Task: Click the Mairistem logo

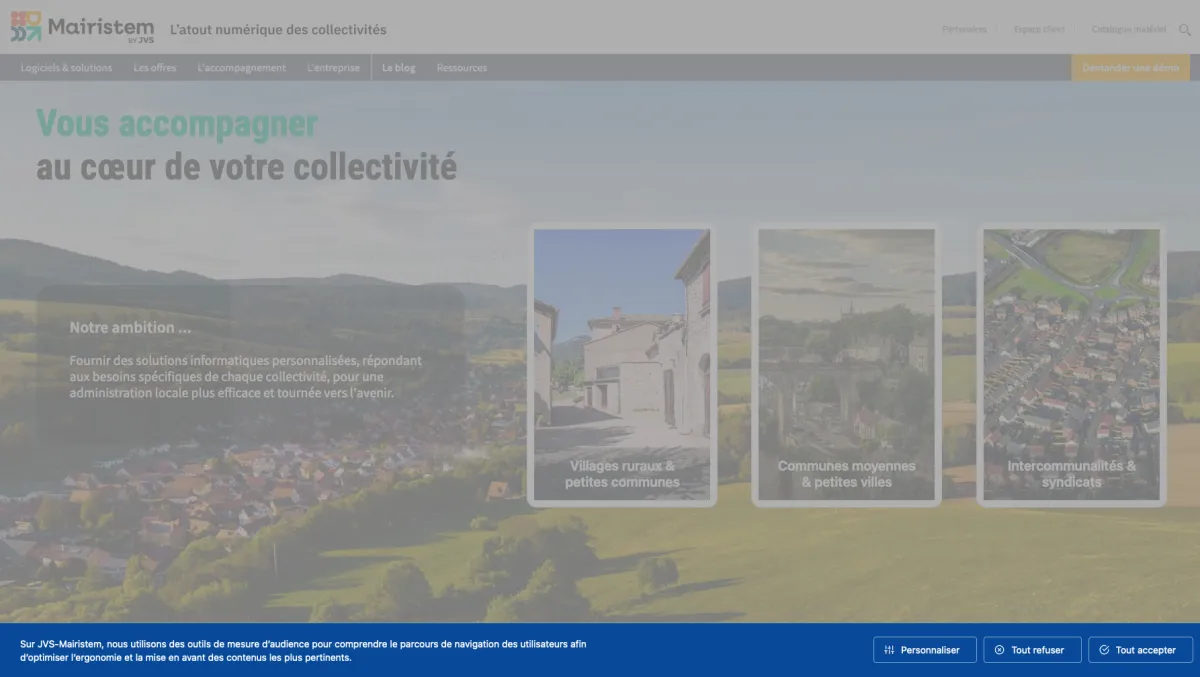Action: [82, 28]
